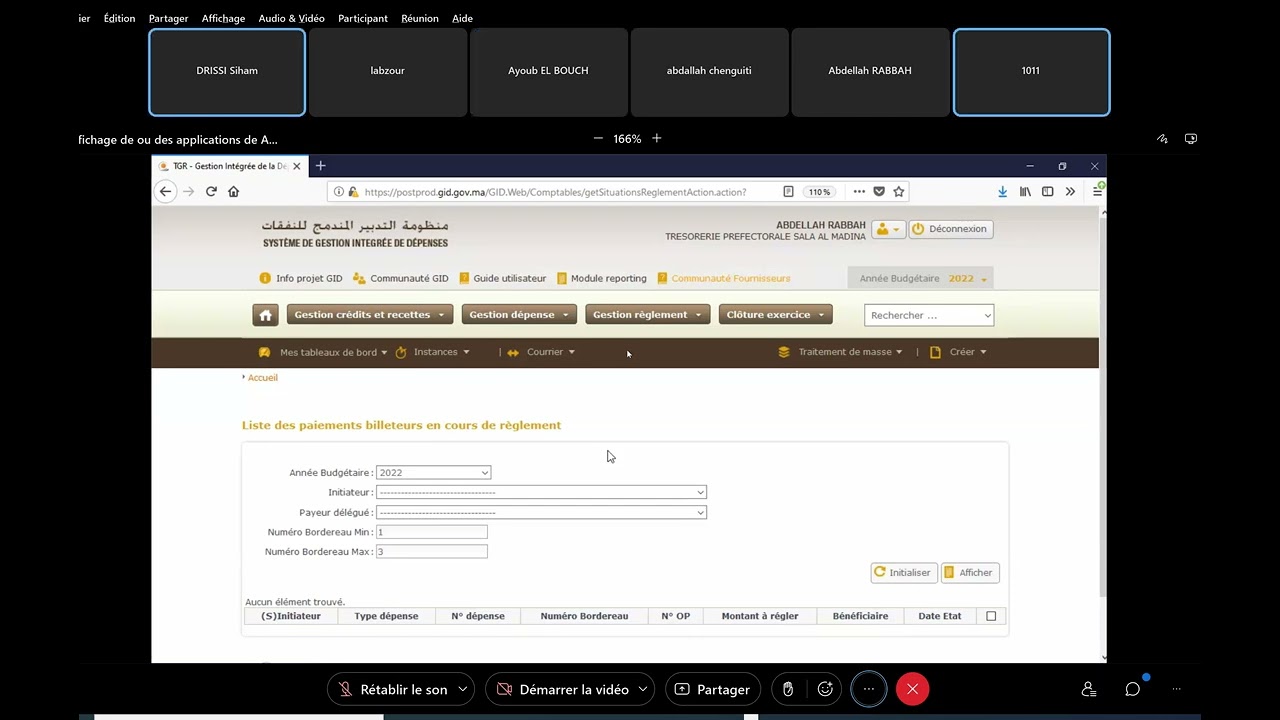Open the Édition menu
The height and width of the screenshot is (720, 1280).
[119, 18]
